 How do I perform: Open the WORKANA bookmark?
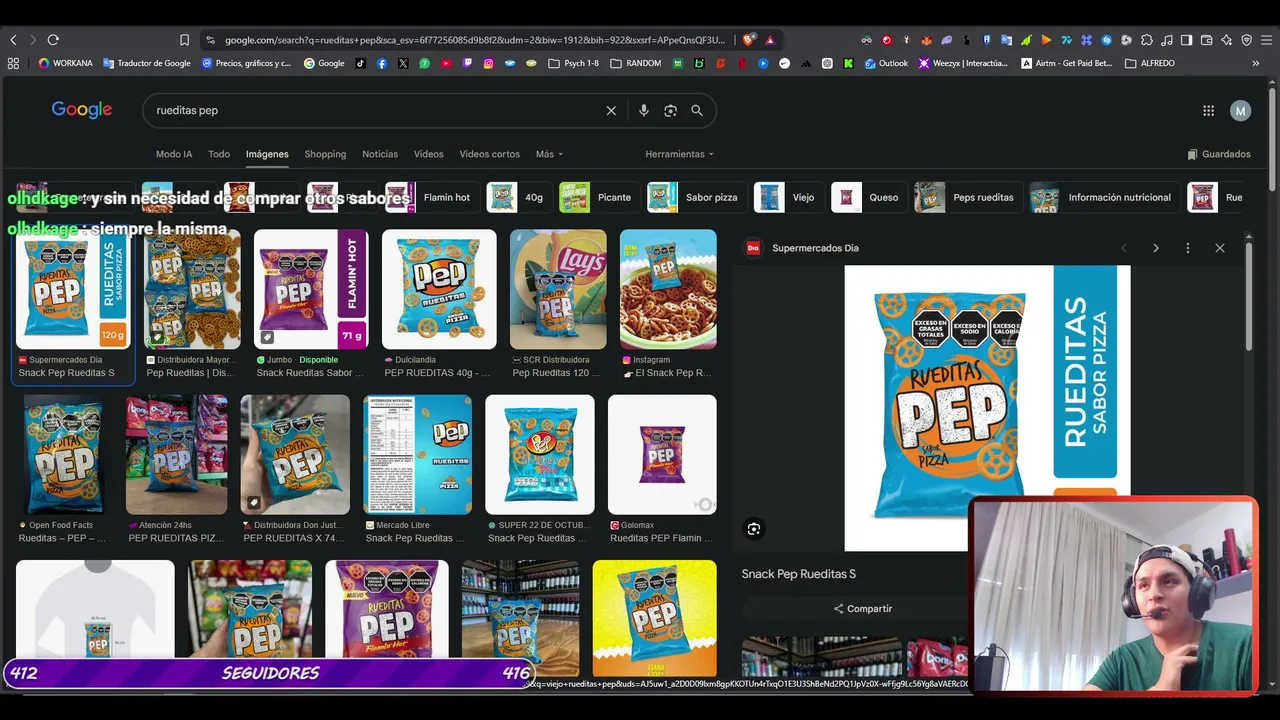pyautogui.click(x=65, y=63)
